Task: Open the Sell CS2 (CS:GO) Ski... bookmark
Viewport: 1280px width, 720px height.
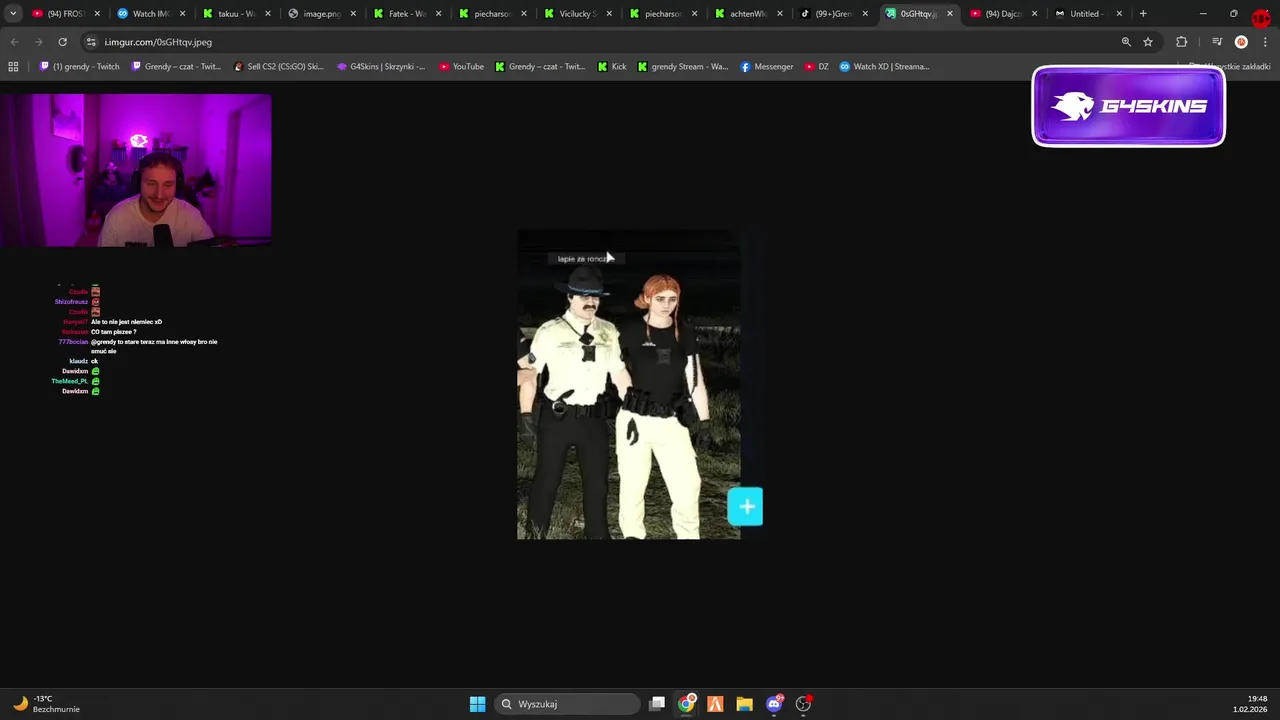Action: [x=278, y=67]
